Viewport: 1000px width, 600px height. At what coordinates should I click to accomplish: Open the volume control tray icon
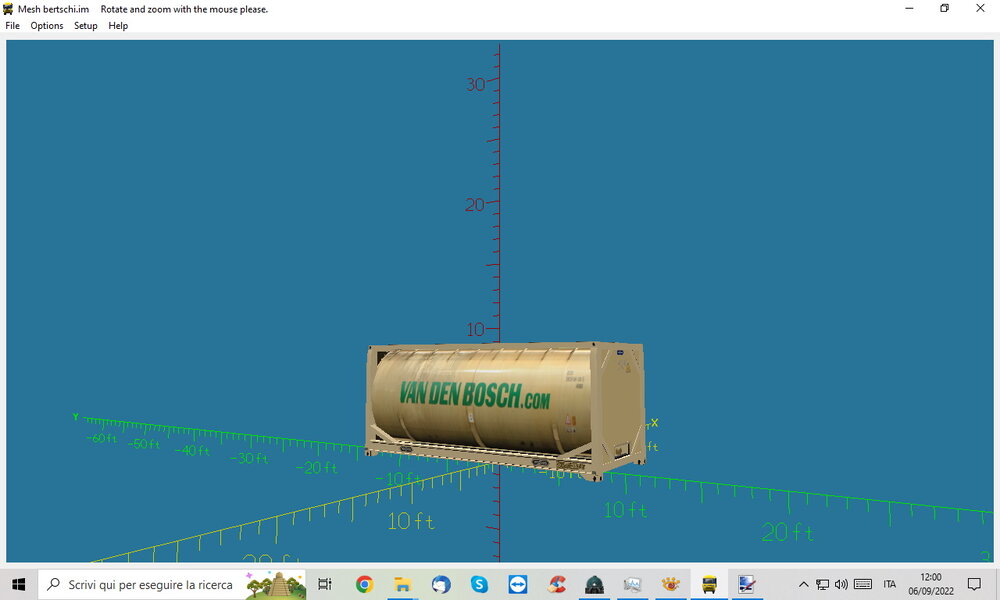coord(841,584)
